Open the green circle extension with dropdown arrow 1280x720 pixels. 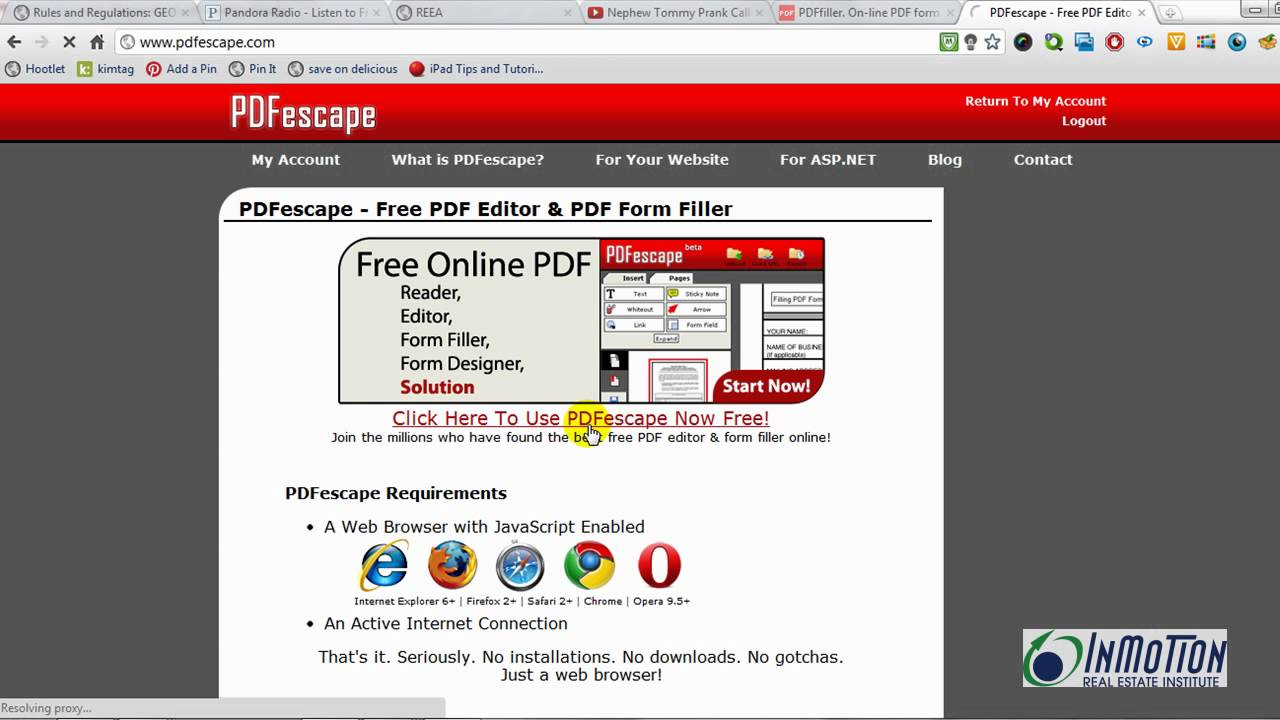(x=1054, y=42)
